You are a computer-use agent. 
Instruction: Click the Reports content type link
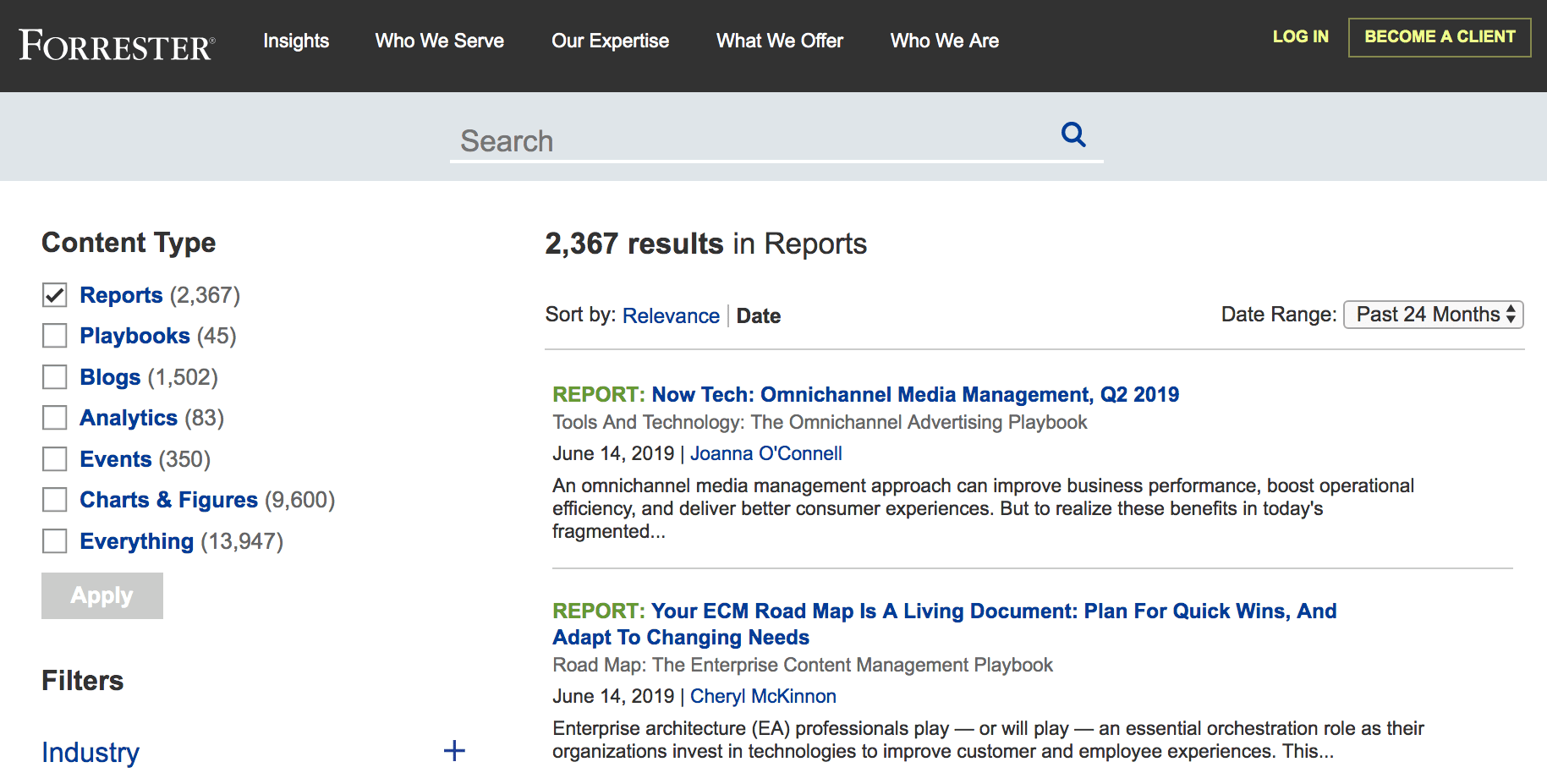coord(121,295)
